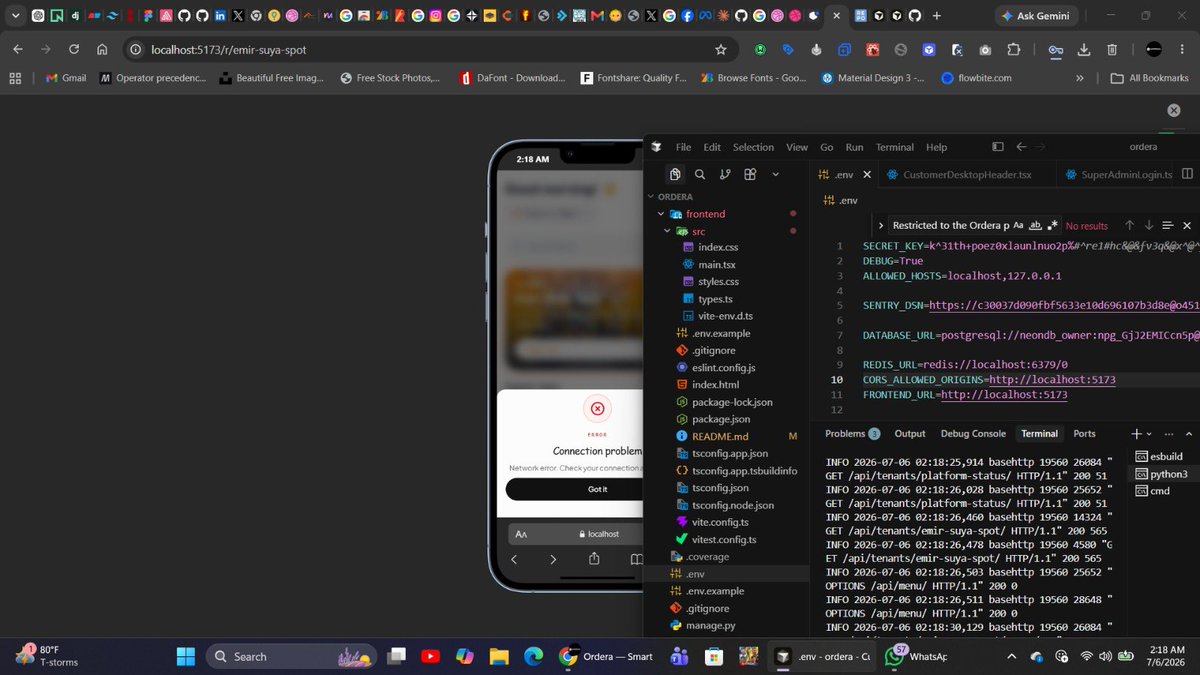Open the Search view in the editor activity bar

click(x=700, y=174)
